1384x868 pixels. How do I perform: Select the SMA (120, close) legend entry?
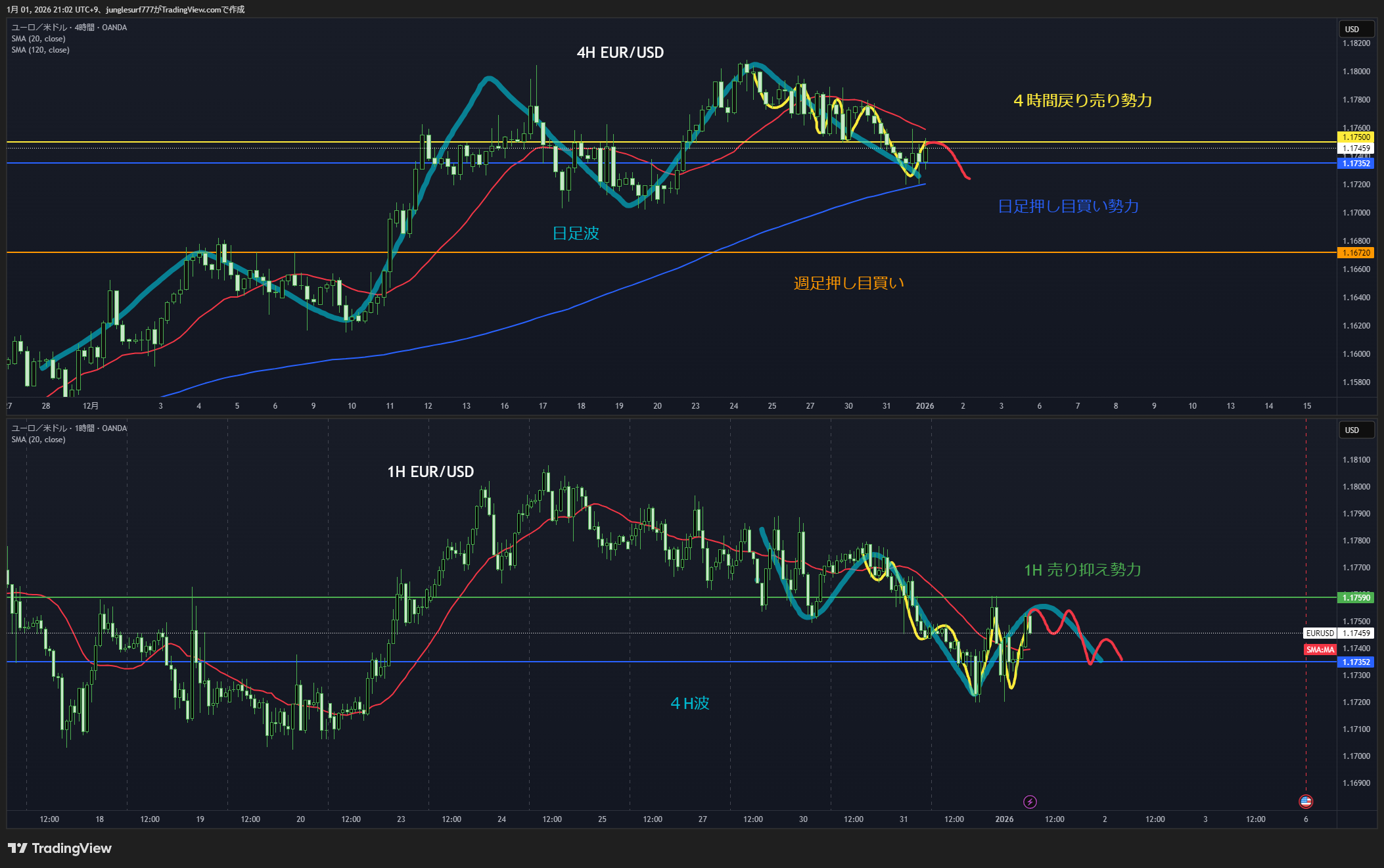coord(40,50)
